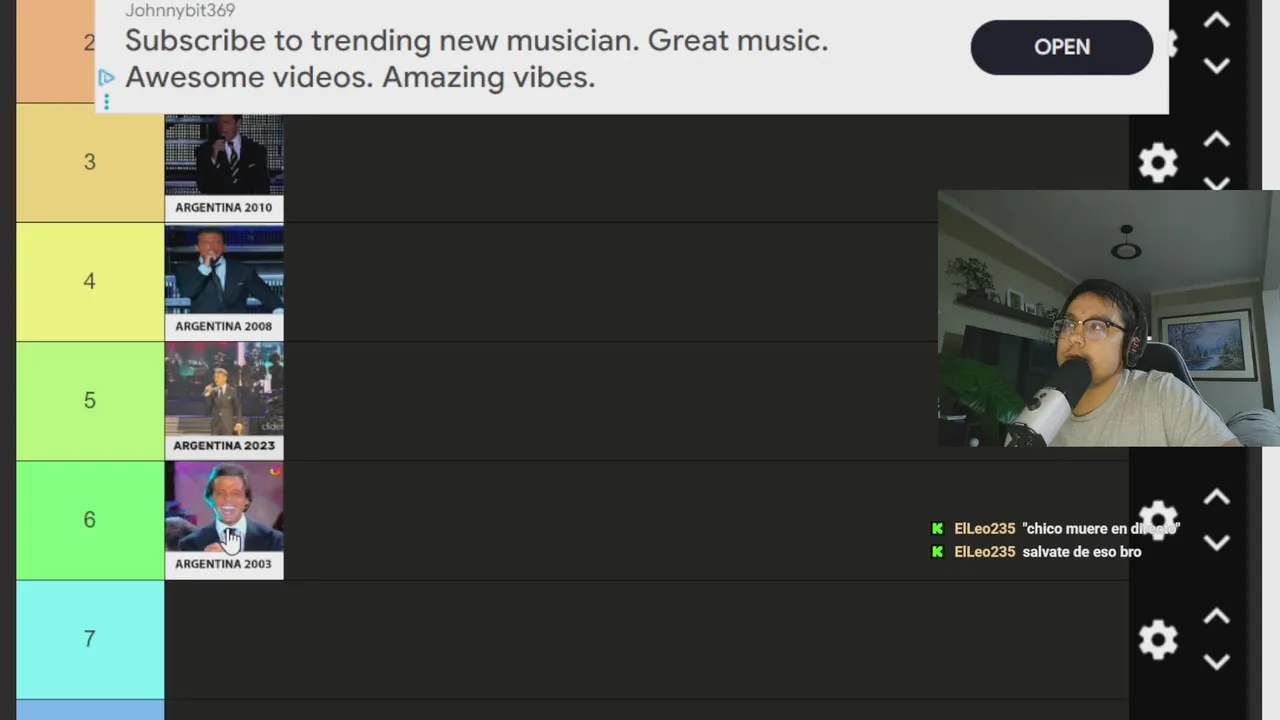Move tier 7 row down with chevron
The image size is (1280, 720).
(x=1216, y=662)
